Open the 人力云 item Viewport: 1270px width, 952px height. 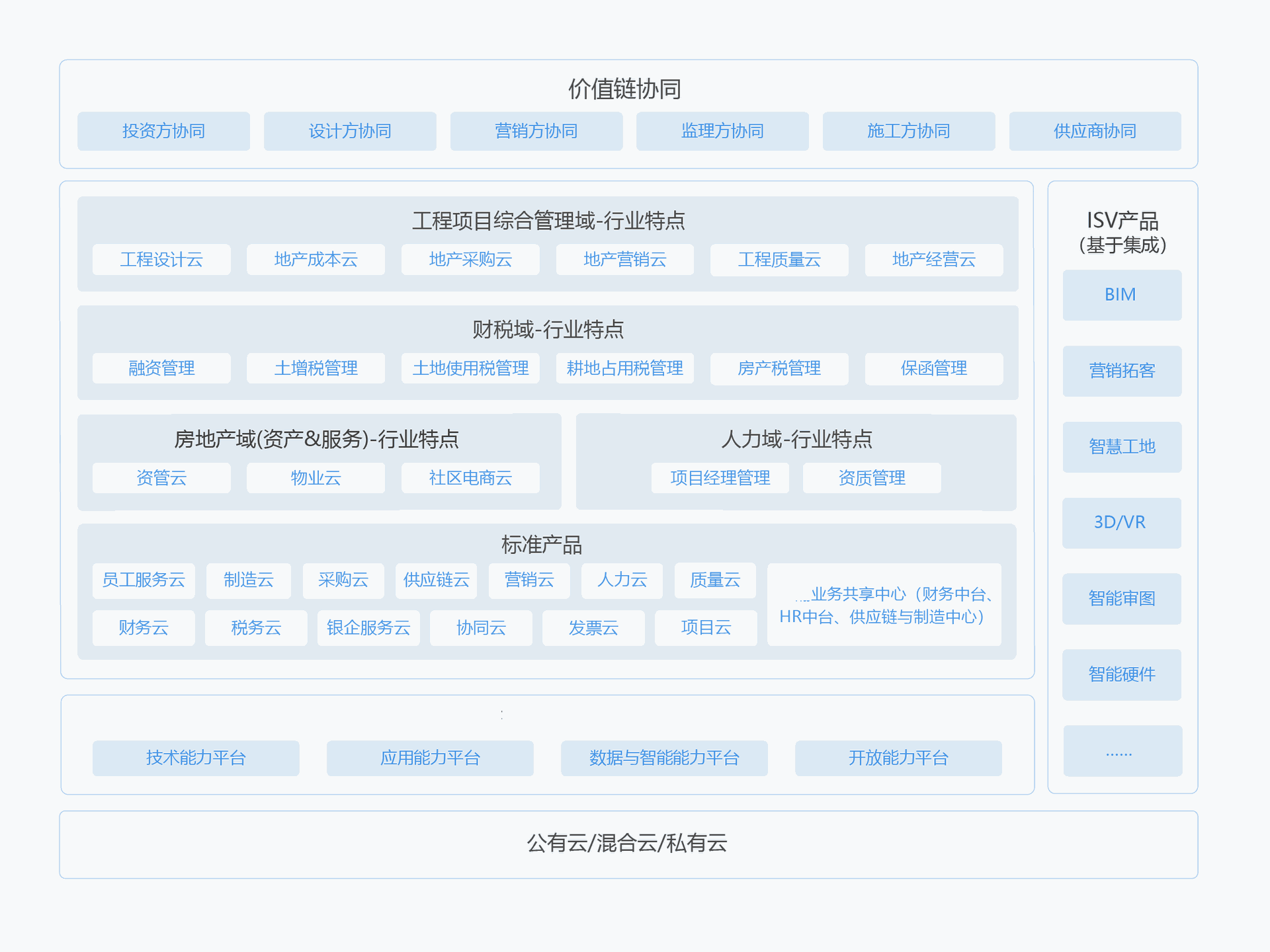622,580
